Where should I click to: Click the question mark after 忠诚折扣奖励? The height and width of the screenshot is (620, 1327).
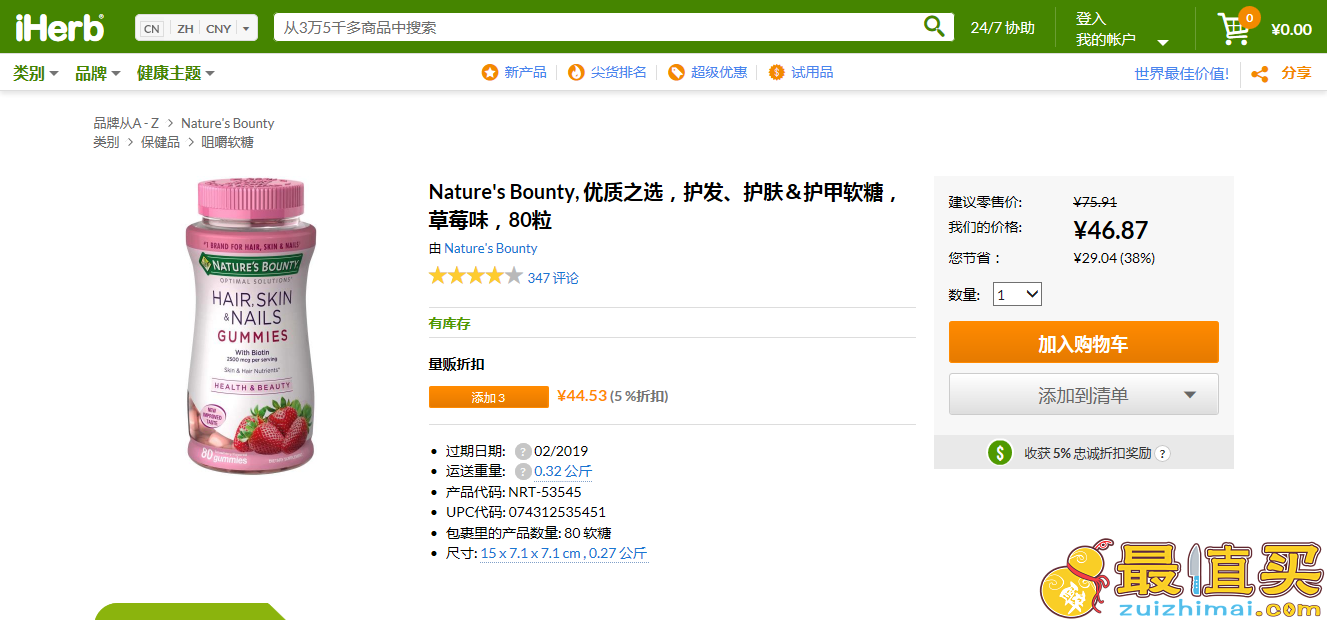1162,453
